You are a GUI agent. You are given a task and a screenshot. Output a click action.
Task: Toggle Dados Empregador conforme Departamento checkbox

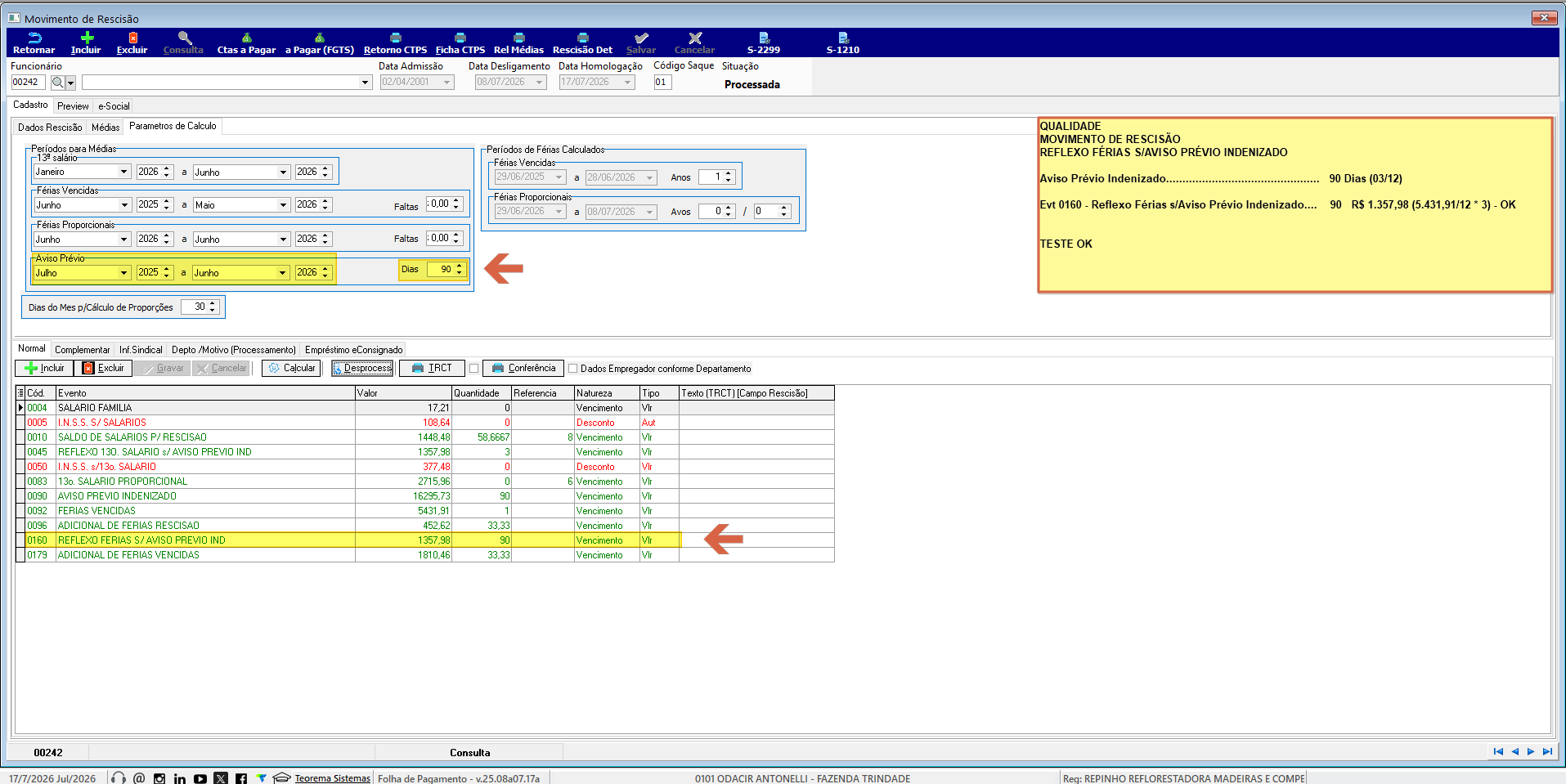pyautogui.click(x=572, y=369)
